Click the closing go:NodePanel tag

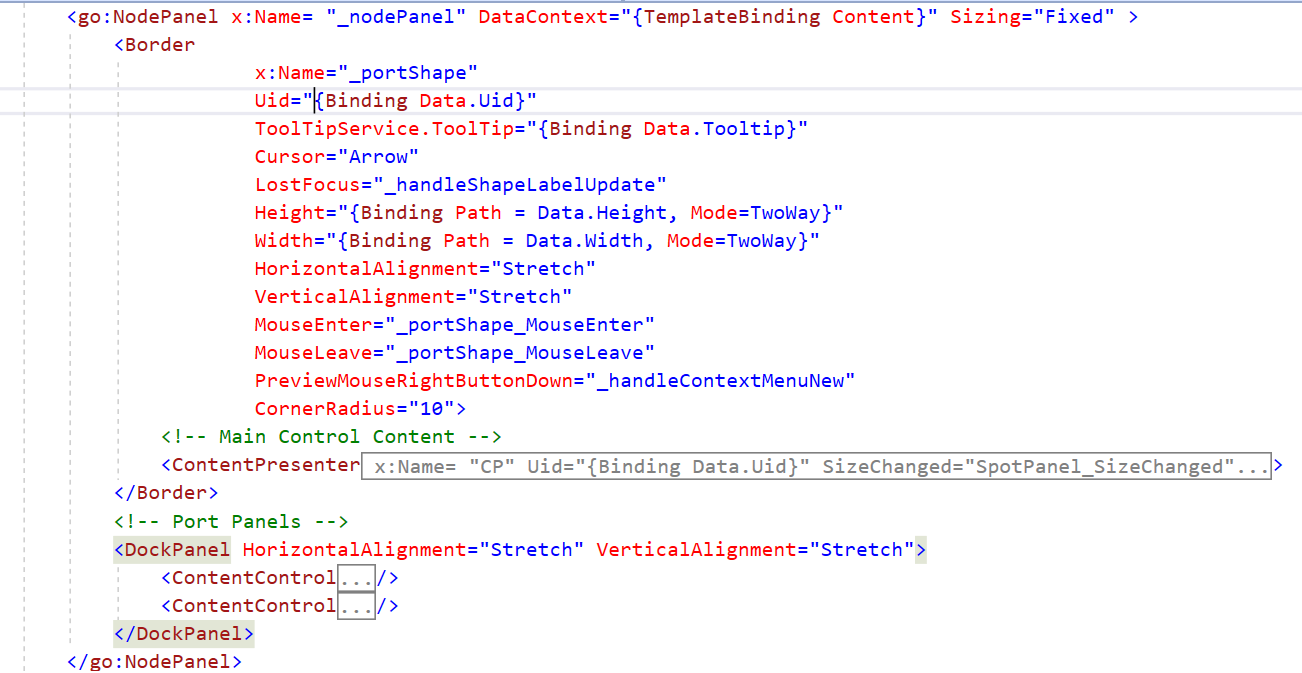click(x=154, y=661)
